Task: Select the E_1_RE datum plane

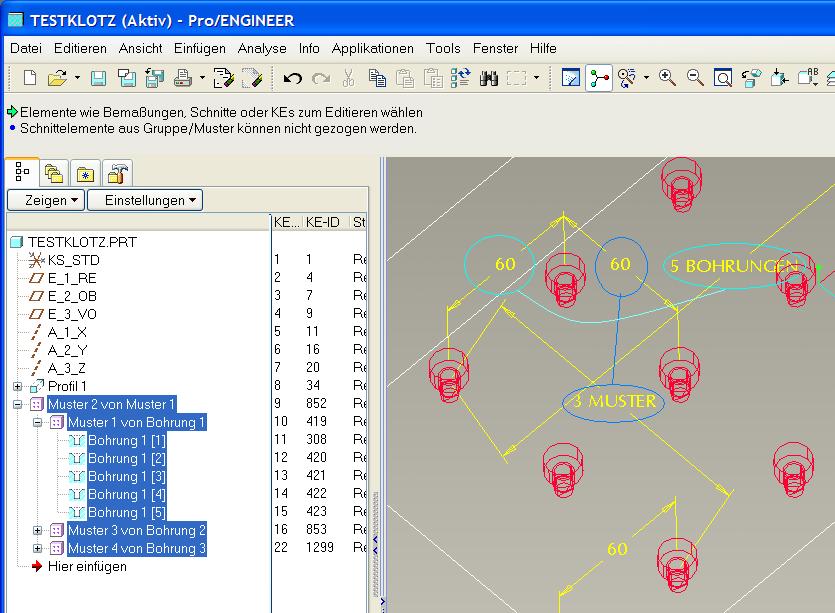Action: click(72, 279)
